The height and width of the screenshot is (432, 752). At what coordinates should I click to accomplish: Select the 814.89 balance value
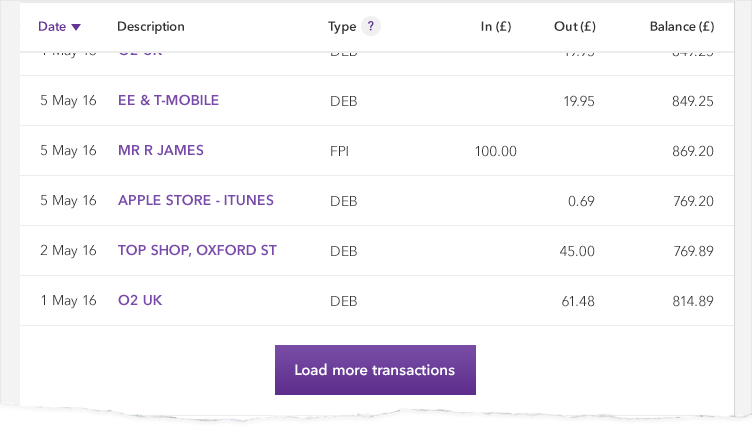[x=693, y=301]
